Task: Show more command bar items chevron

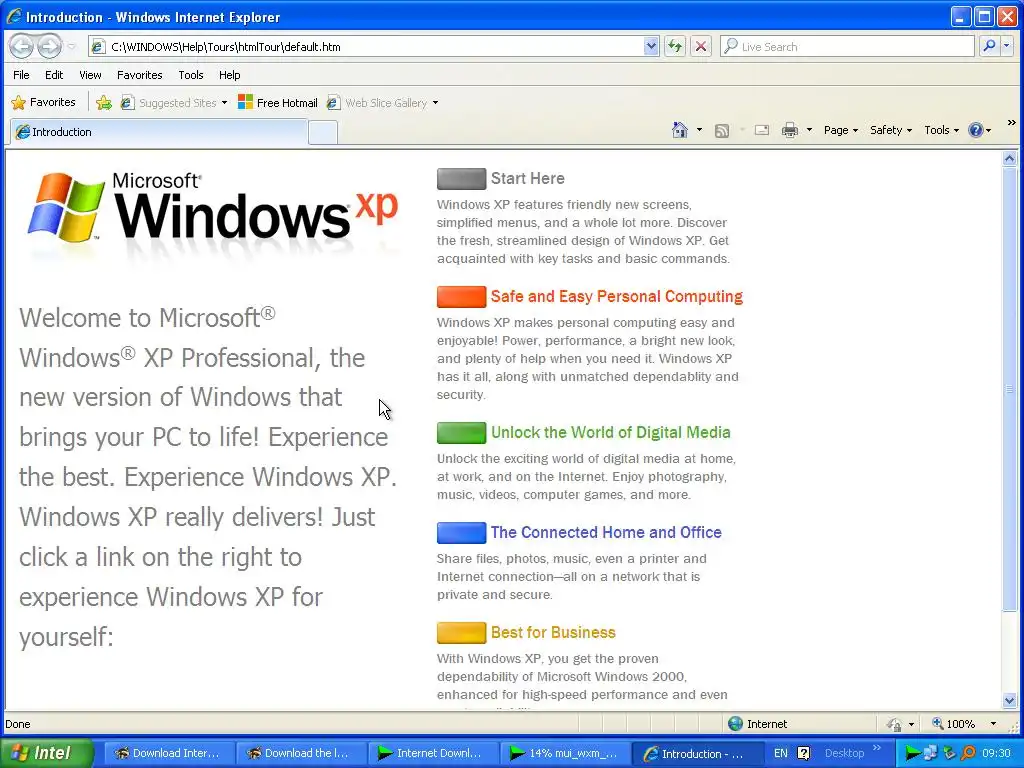Action: (x=1012, y=123)
